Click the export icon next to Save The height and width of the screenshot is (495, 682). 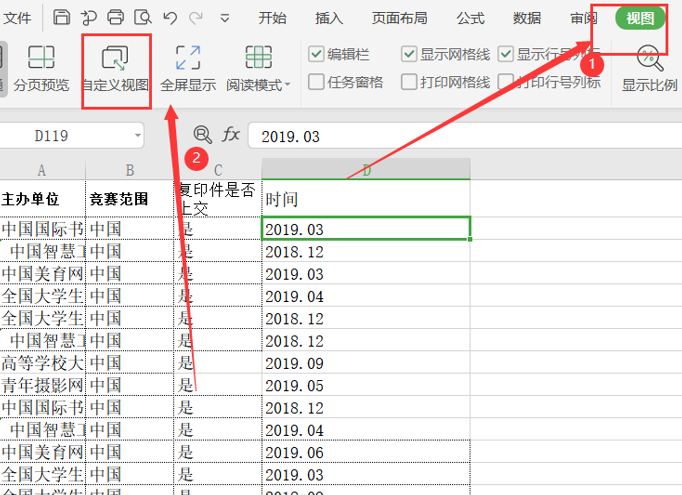click(89, 17)
